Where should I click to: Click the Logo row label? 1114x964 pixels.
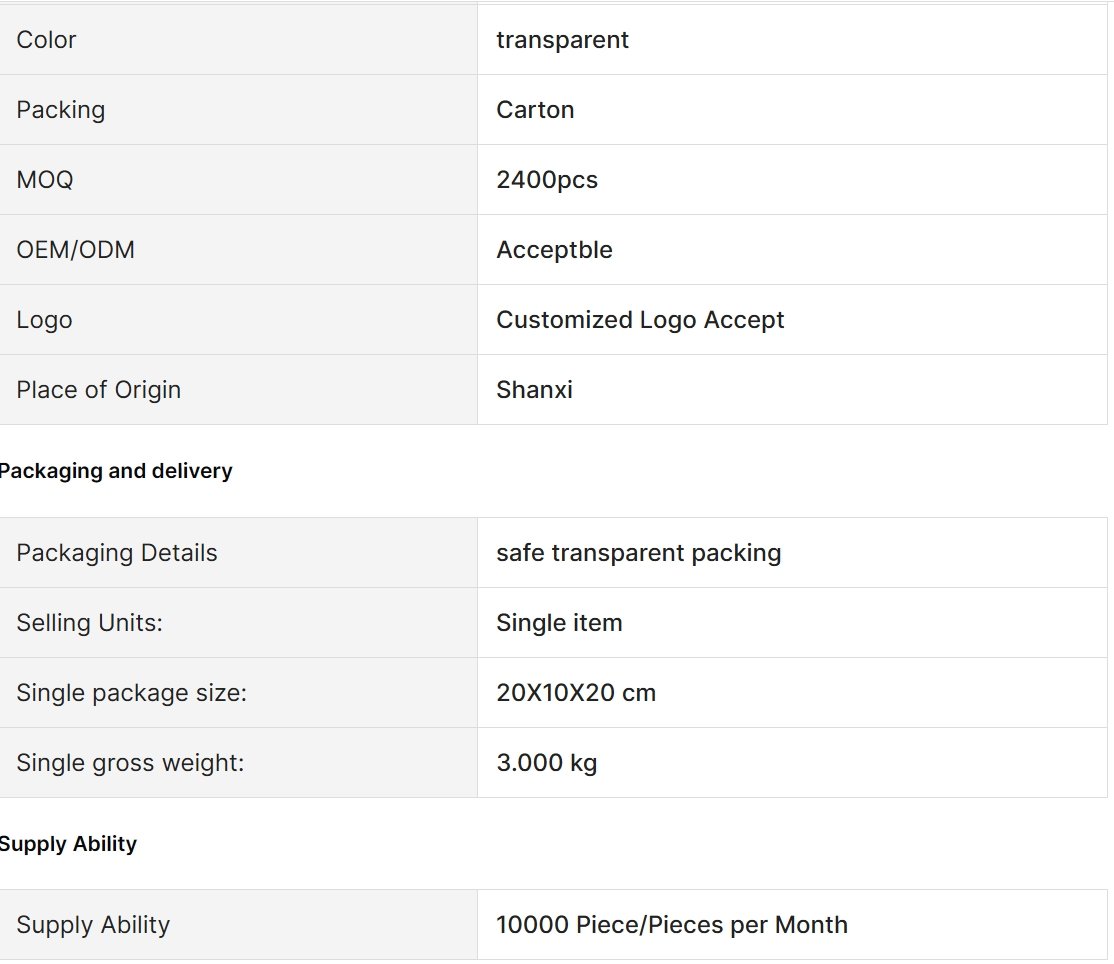44,320
